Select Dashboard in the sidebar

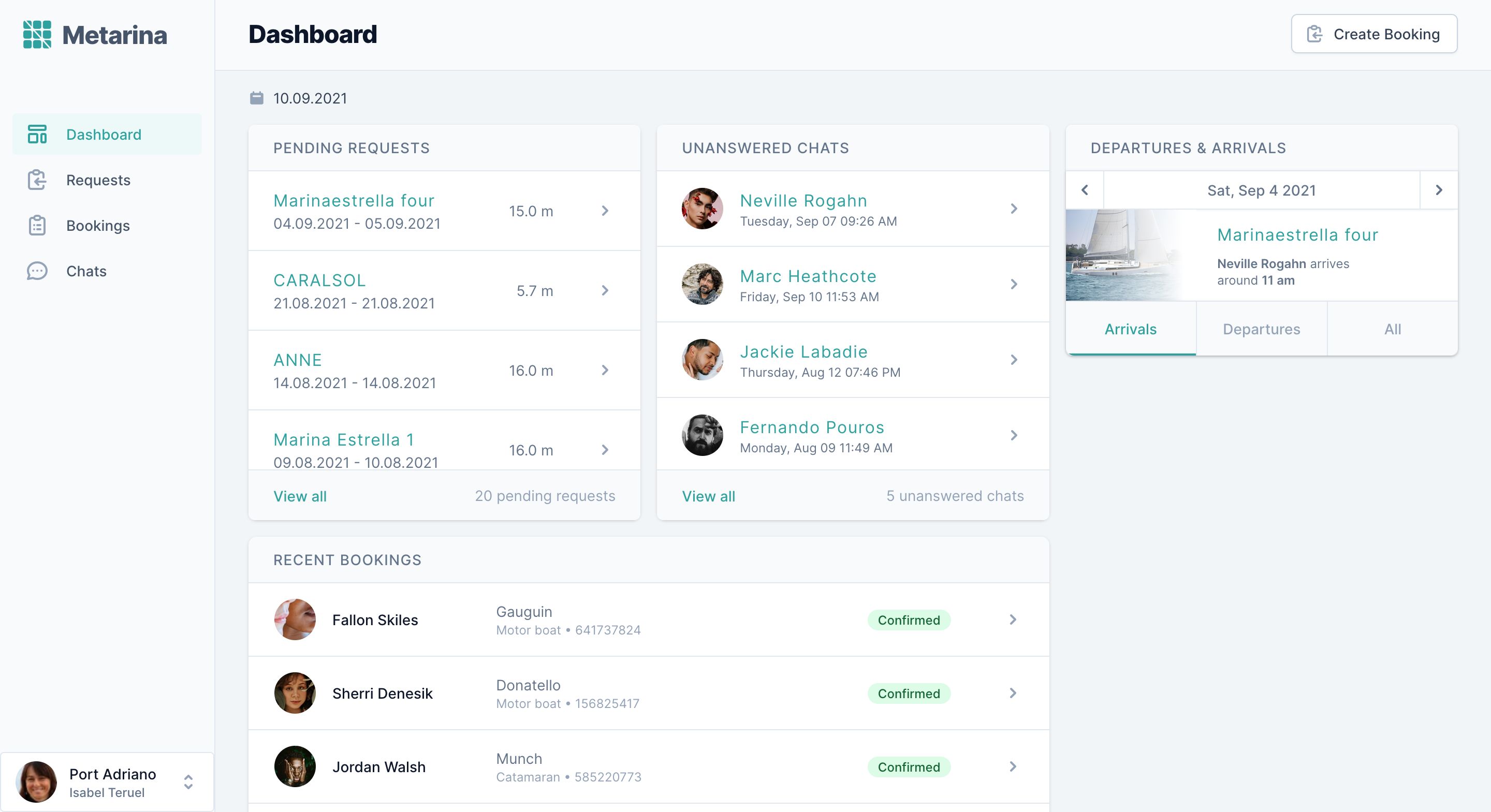[x=107, y=134]
